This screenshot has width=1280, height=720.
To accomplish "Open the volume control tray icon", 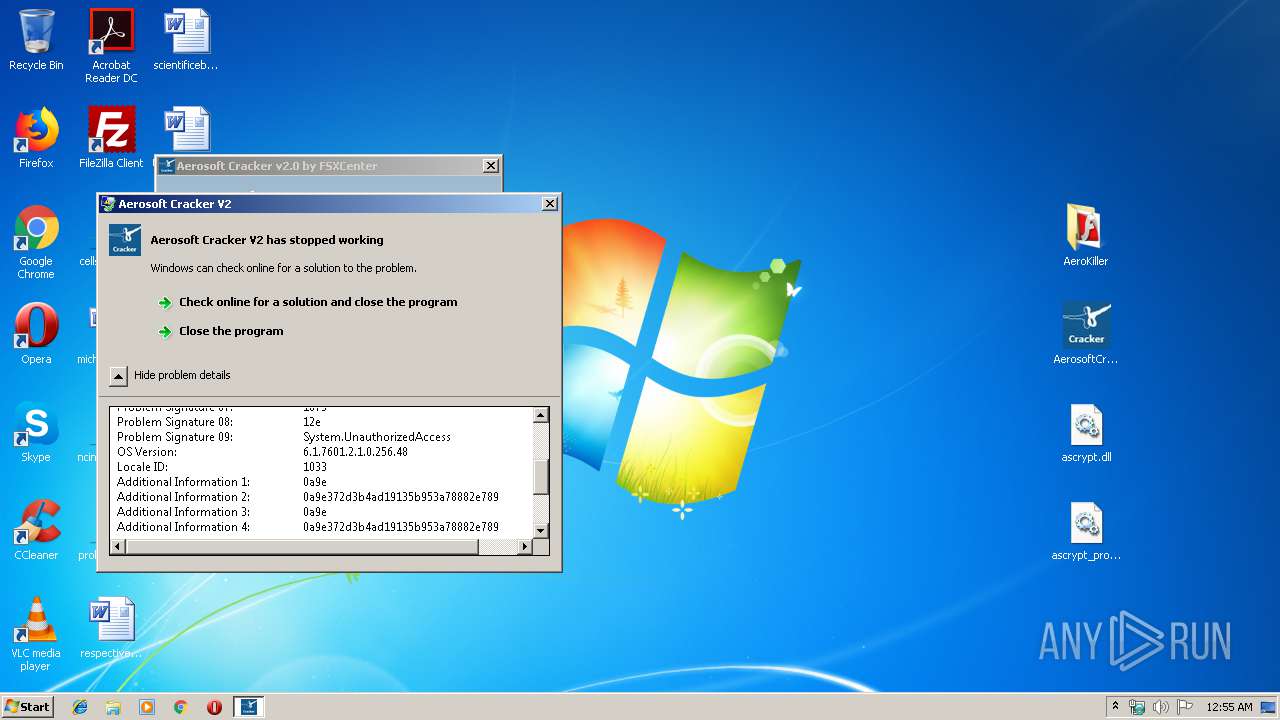I will point(1160,707).
